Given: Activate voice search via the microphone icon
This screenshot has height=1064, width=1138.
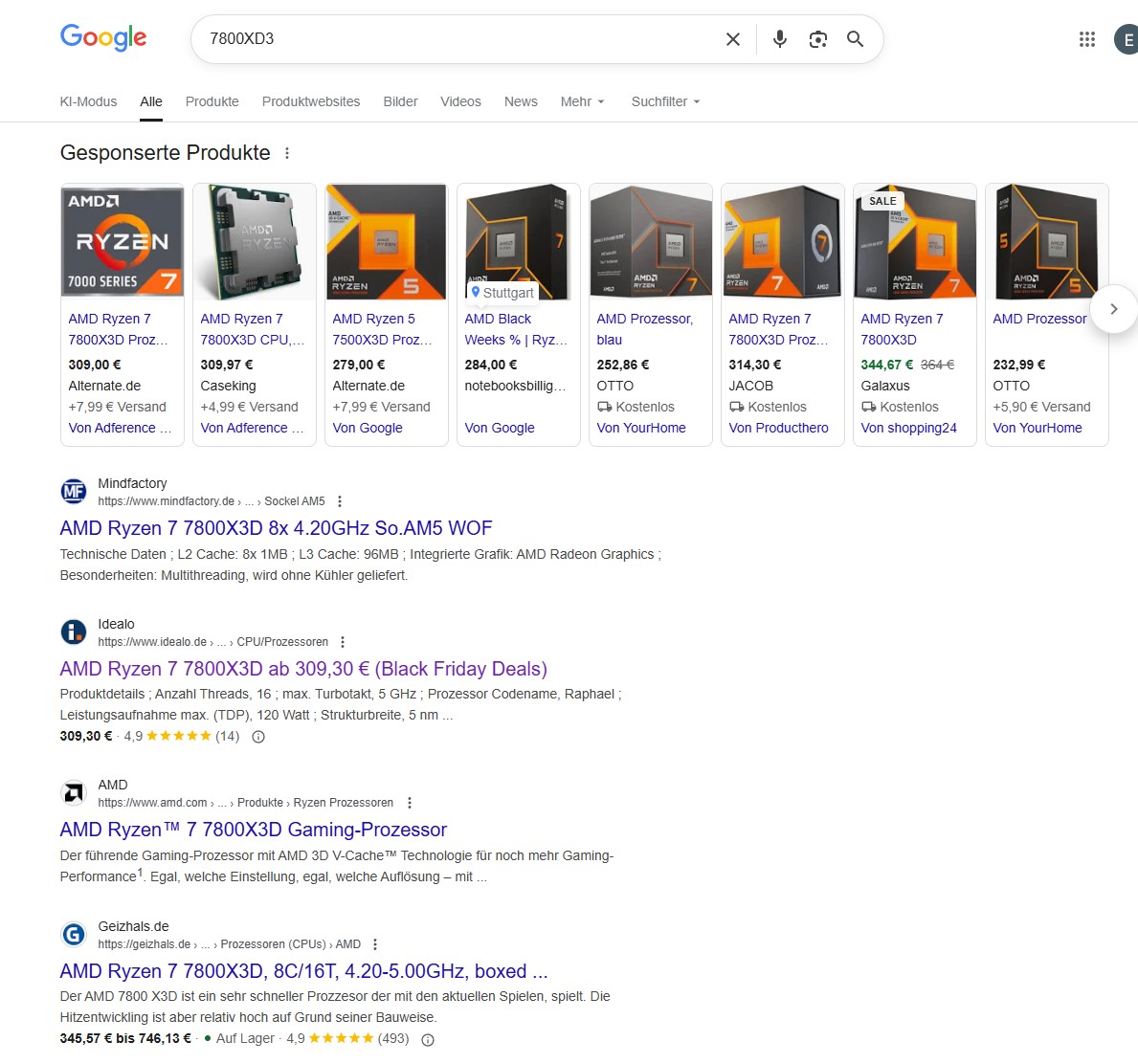Looking at the screenshot, I should click(779, 39).
